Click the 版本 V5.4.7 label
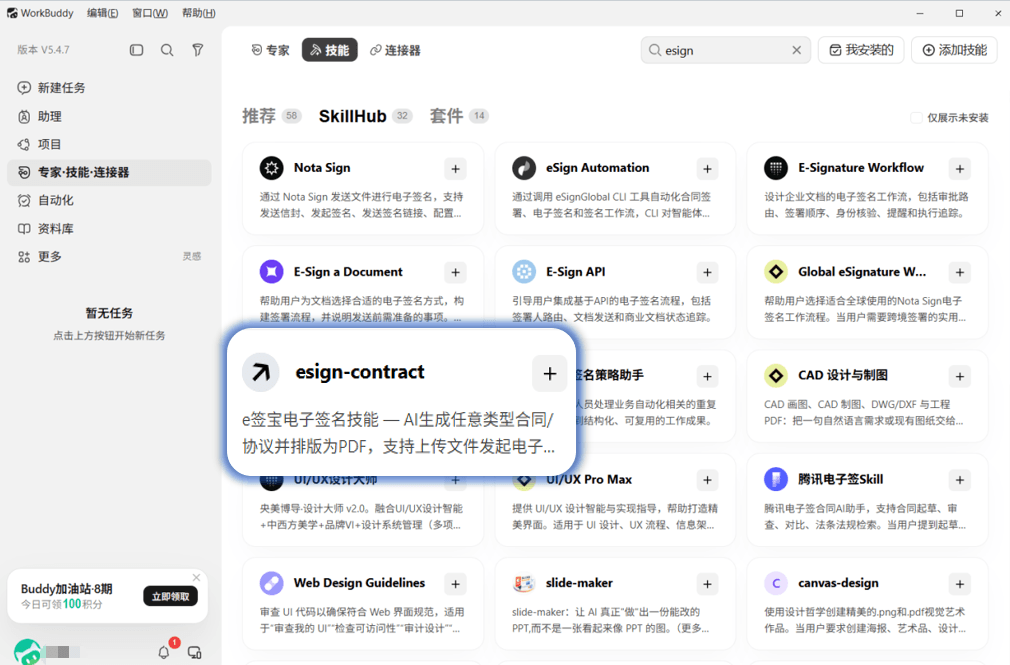The width and height of the screenshot is (1010, 665). pyautogui.click(x=43, y=50)
